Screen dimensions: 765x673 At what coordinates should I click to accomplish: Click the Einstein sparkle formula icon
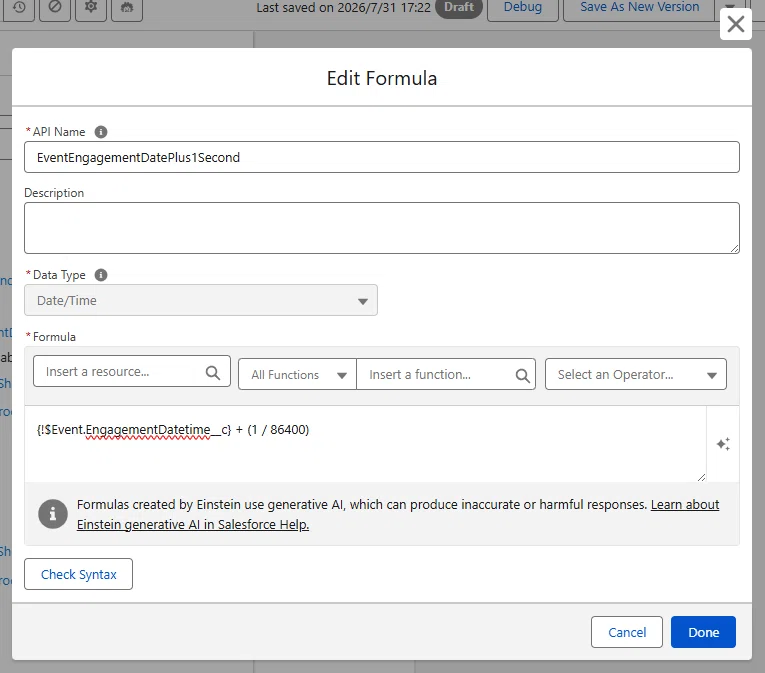(x=723, y=444)
